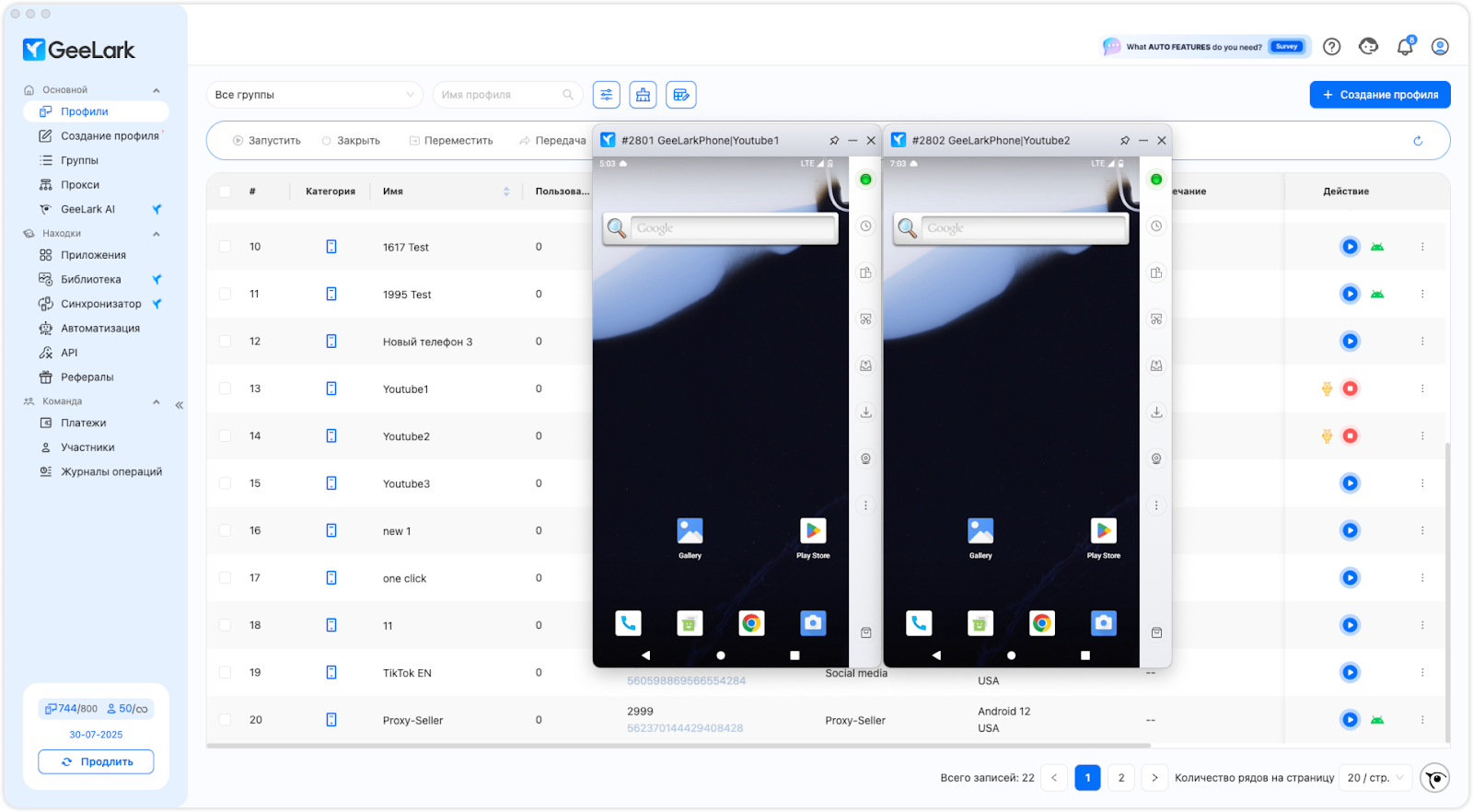Screen dimensions: 1473x812
Task: Go to Прокси in the sidebar
Action: [x=79, y=185]
